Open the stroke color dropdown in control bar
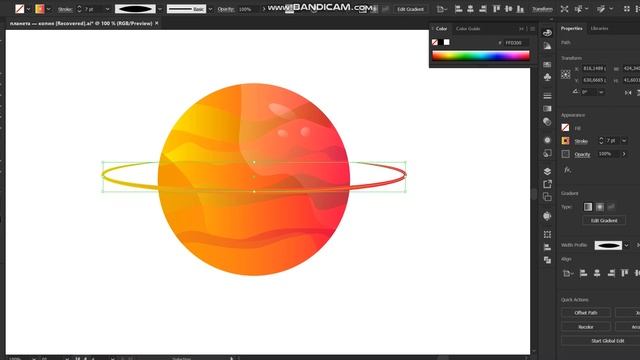This screenshot has width=640, height=360. [x=49, y=9]
